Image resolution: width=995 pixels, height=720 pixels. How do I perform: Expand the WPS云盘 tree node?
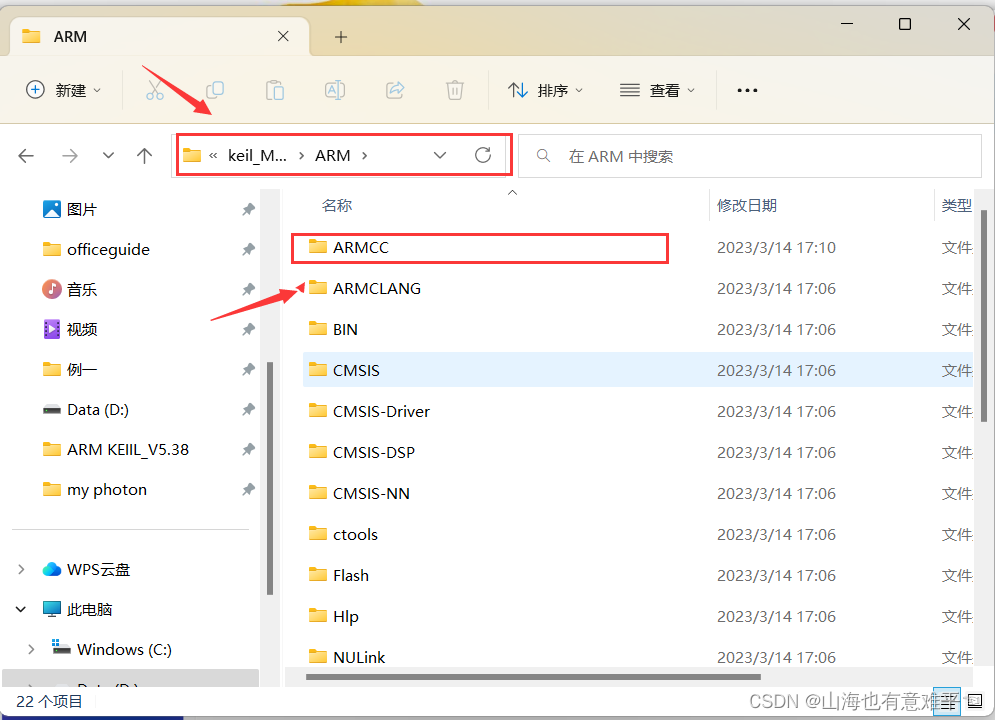[21, 569]
